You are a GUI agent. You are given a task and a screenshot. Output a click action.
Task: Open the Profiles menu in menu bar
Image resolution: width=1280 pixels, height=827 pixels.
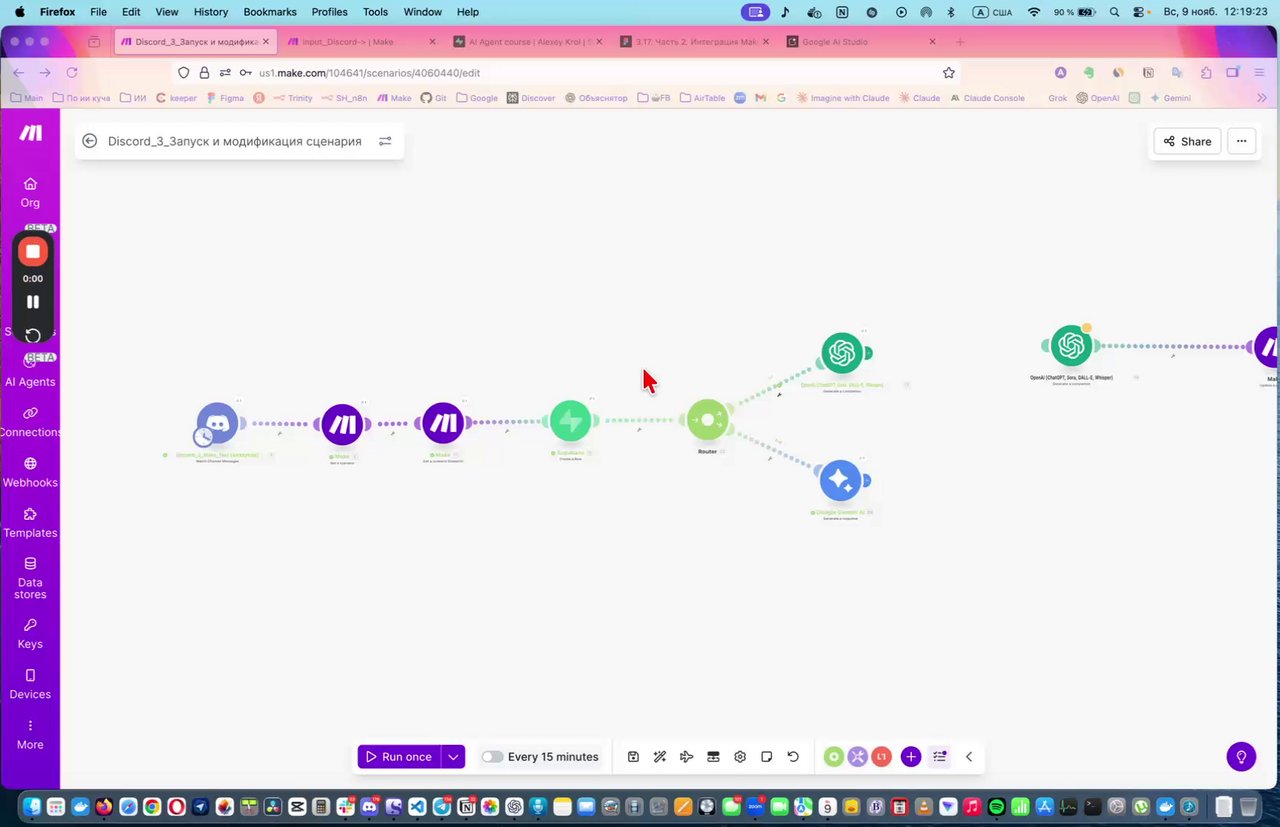(x=329, y=12)
